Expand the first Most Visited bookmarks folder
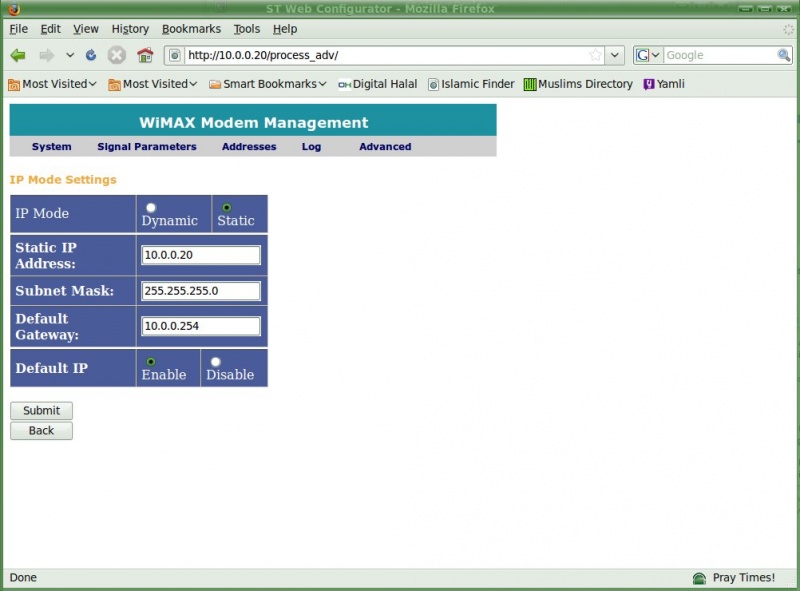 point(52,84)
